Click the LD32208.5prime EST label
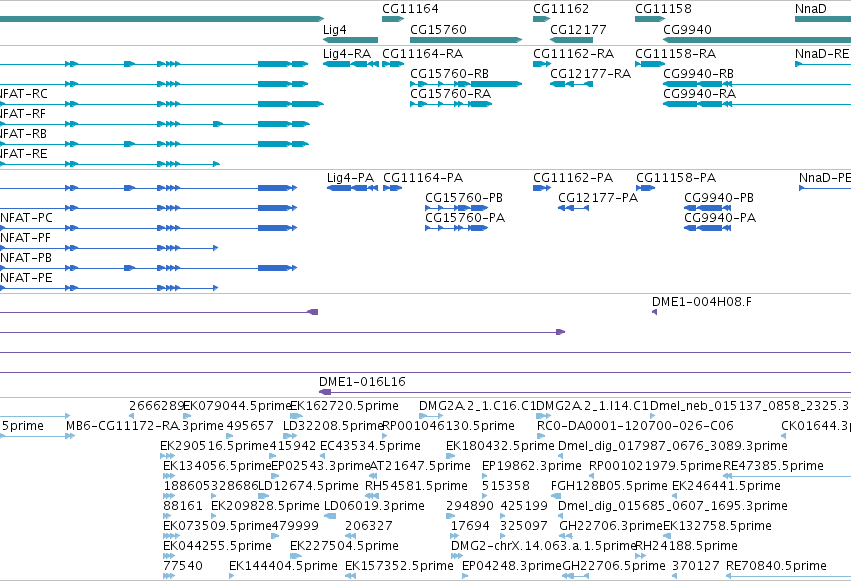 [x=333, y=426]
